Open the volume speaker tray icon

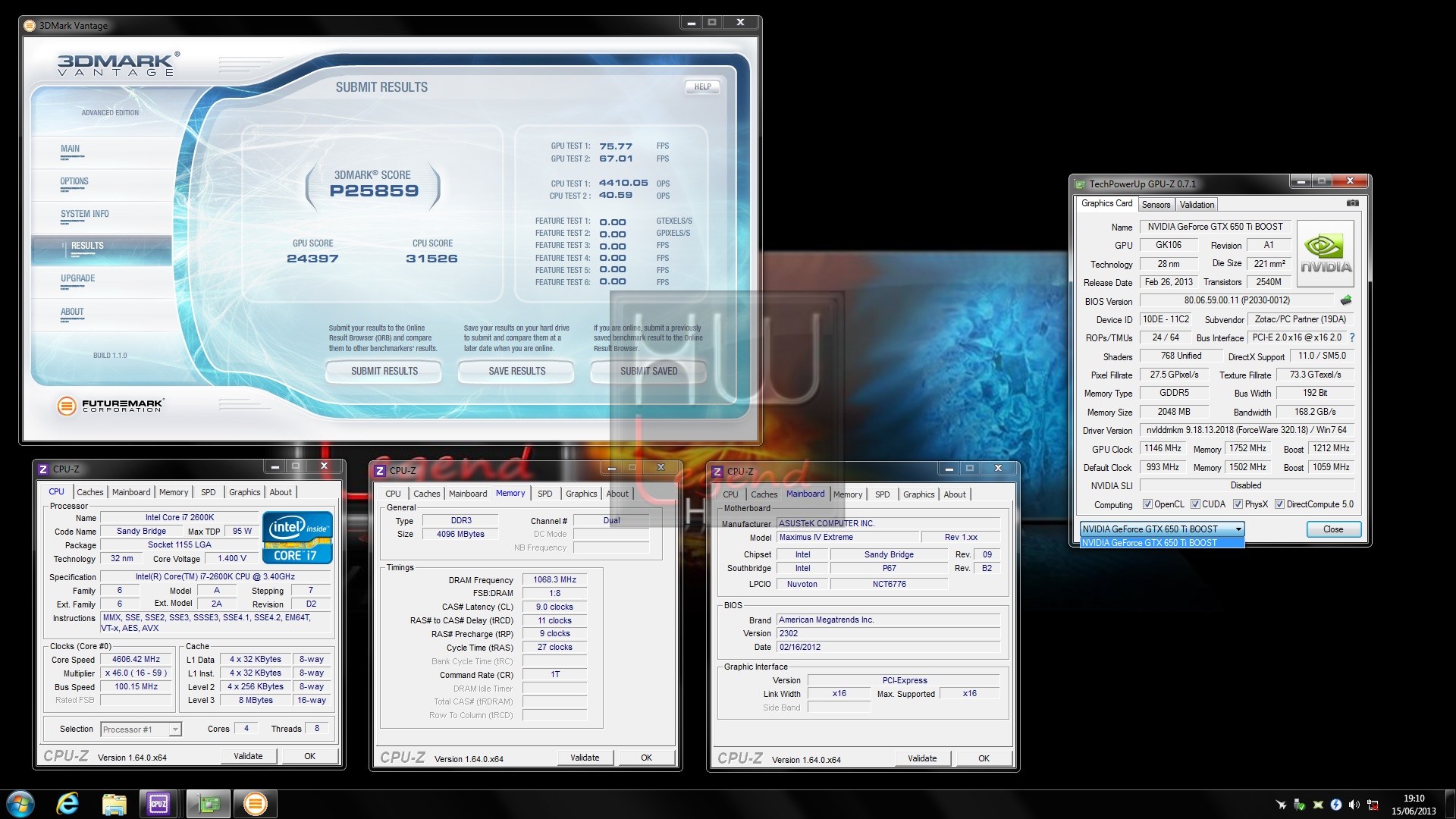1354,804
